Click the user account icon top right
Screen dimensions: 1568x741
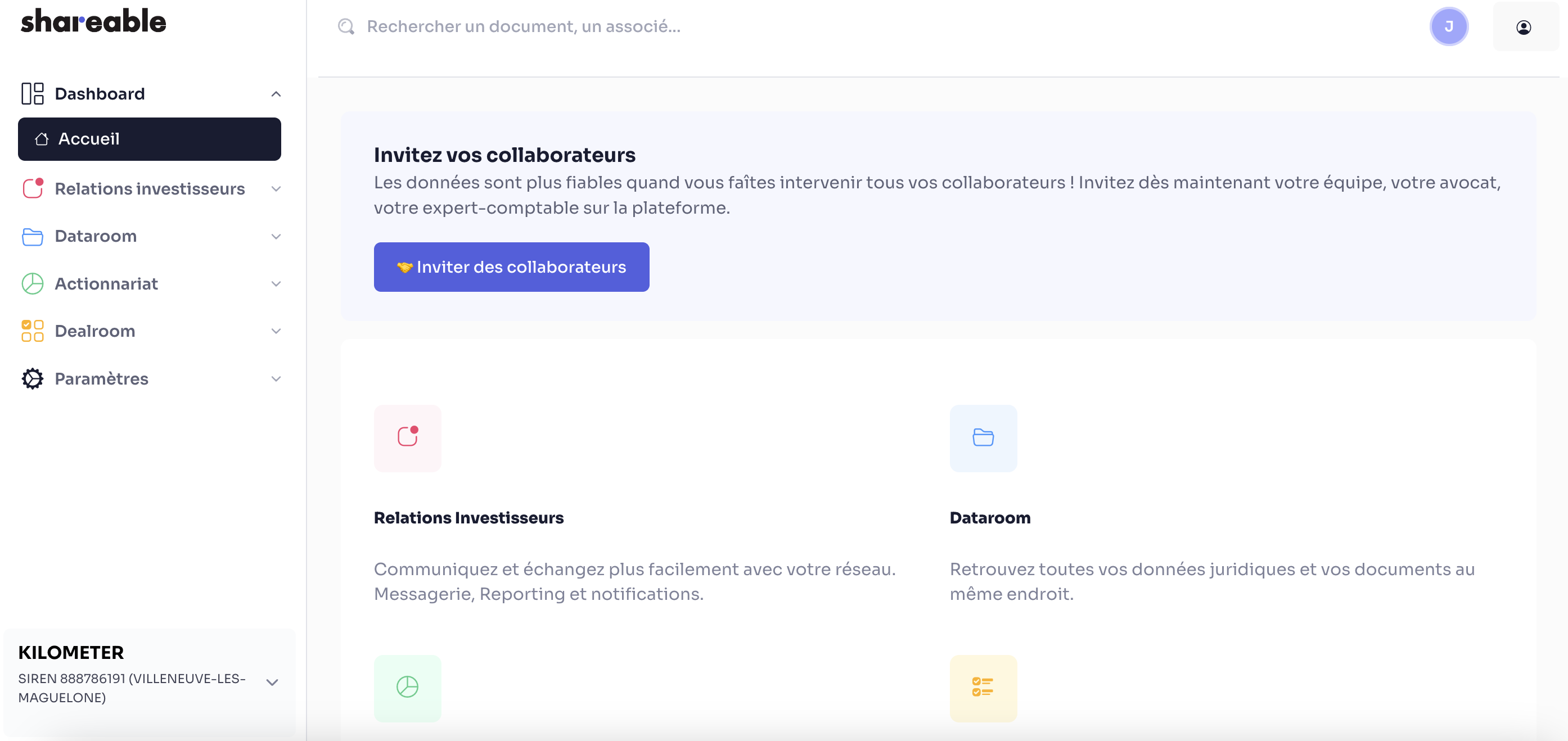[1525, 26]
